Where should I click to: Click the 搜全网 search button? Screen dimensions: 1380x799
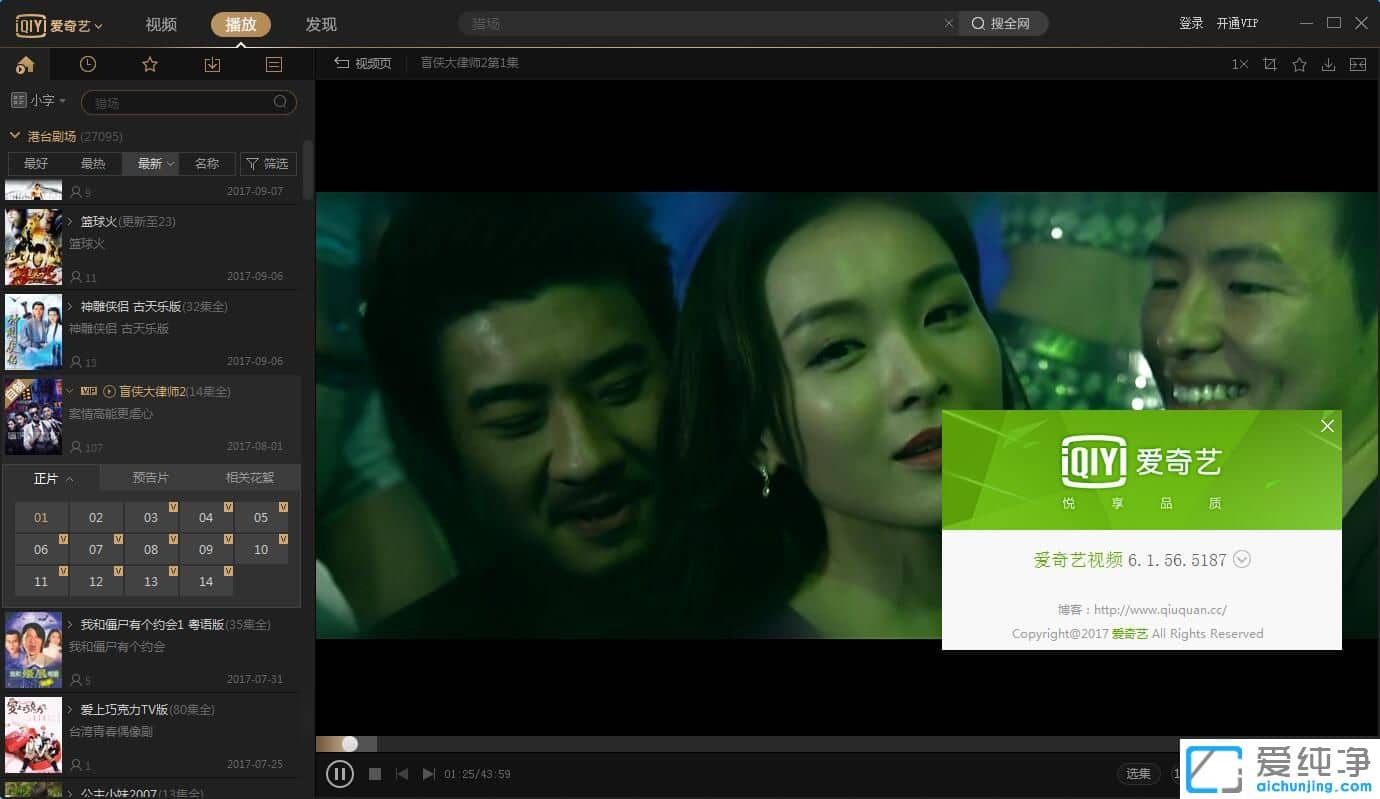pyautogui.click(x=1003, y=23)
